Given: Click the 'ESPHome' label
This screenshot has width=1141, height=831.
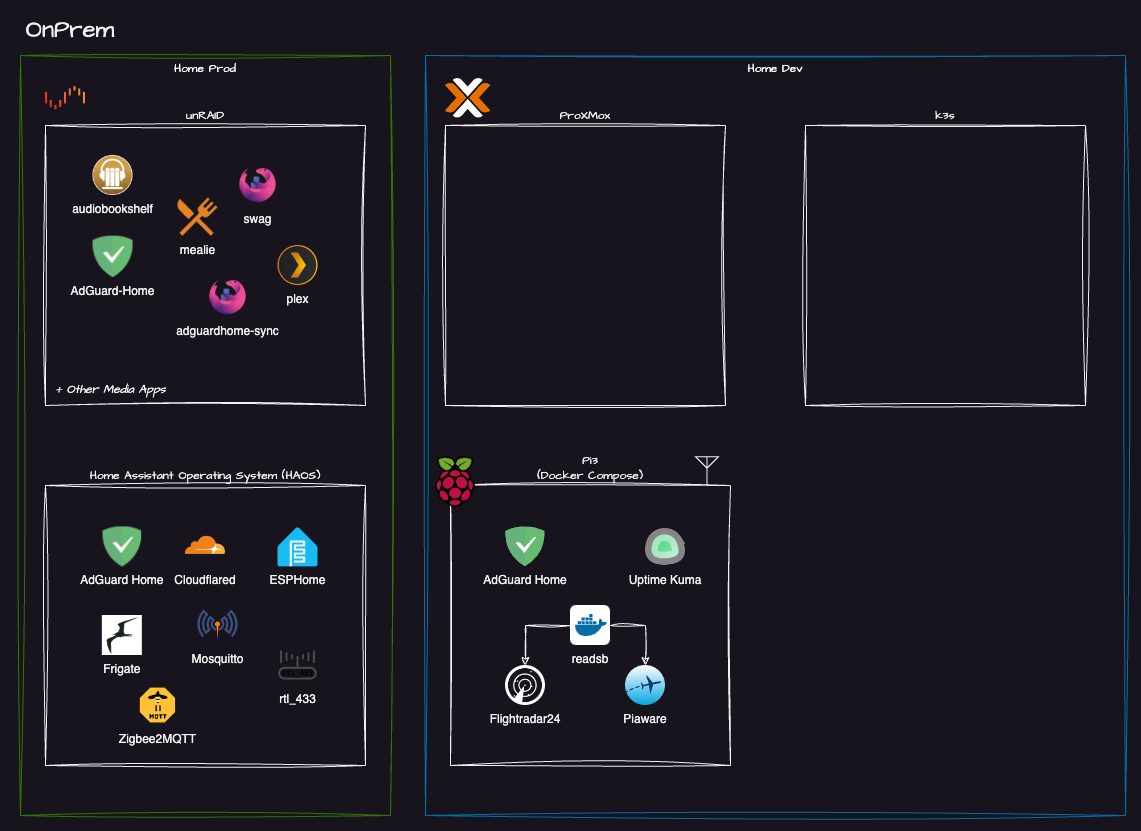Looking at the screenshot, I should (x=298, y=580).
